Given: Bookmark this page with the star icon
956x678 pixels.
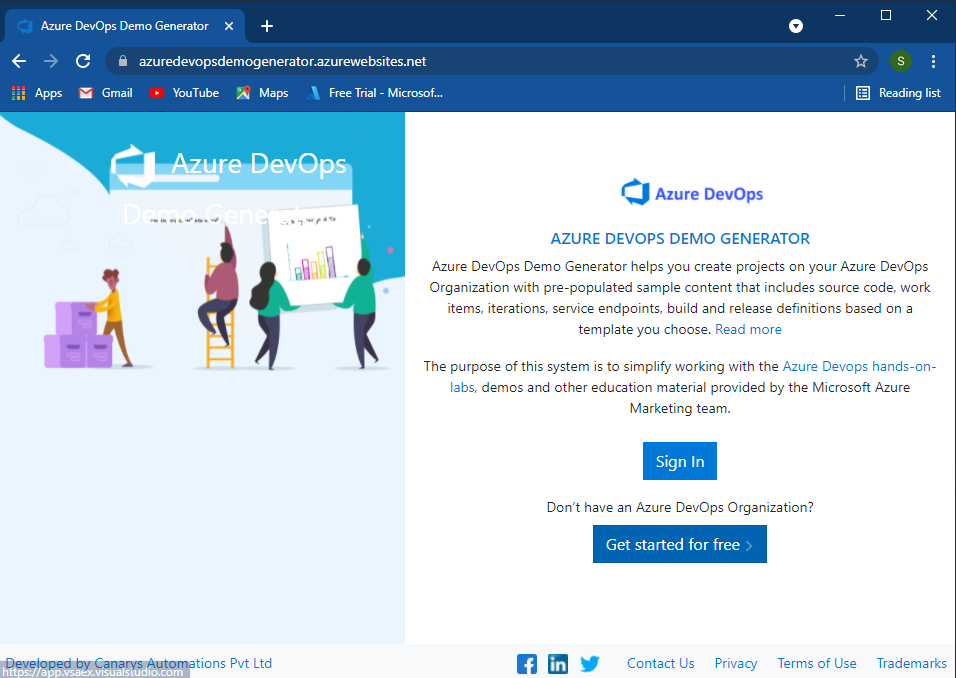Looking at the screenshot, I should point(861,60).
